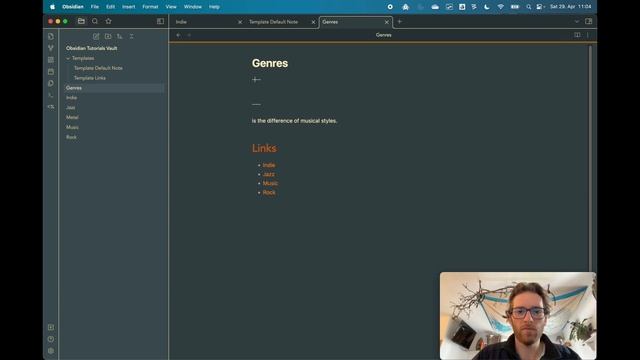Image resolution: width=640 pixels, height=360 pixels.
Task: Open the Apple menu
Action: [x=52, y=7]
